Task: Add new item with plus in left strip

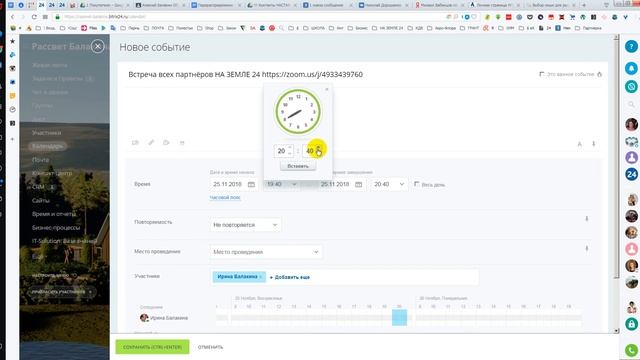Action: (x=12, y=139)
